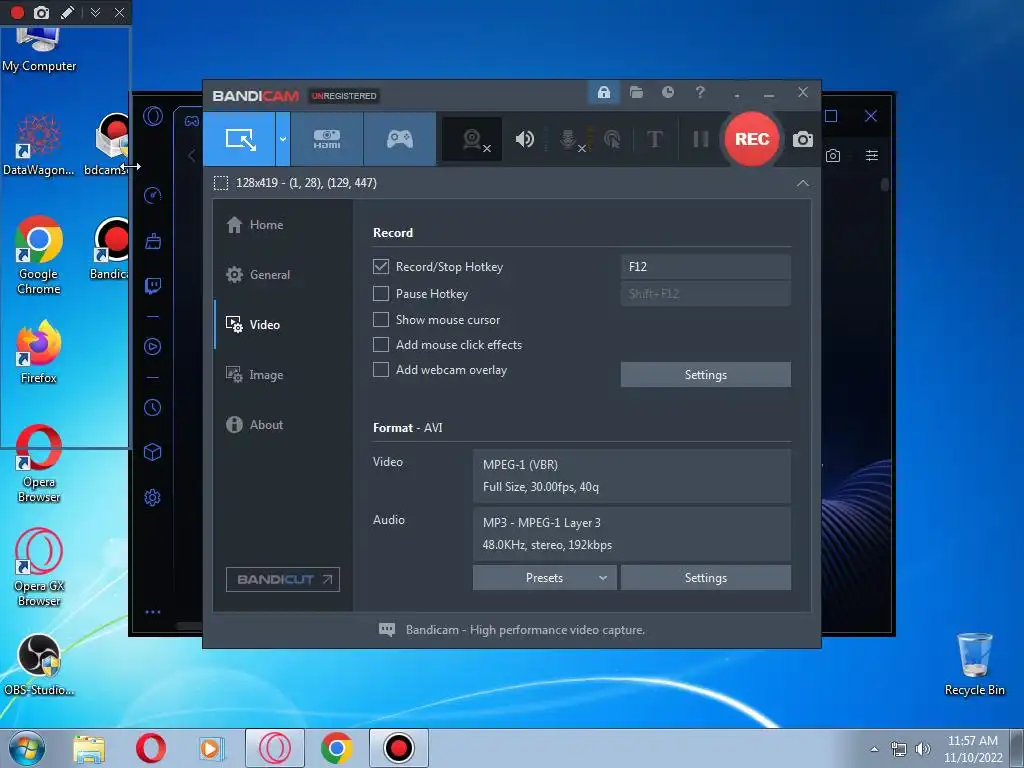Open history clock in Opera GX sidebar
The height and width of the screenshot is (768, 1024).
[153, 408]
